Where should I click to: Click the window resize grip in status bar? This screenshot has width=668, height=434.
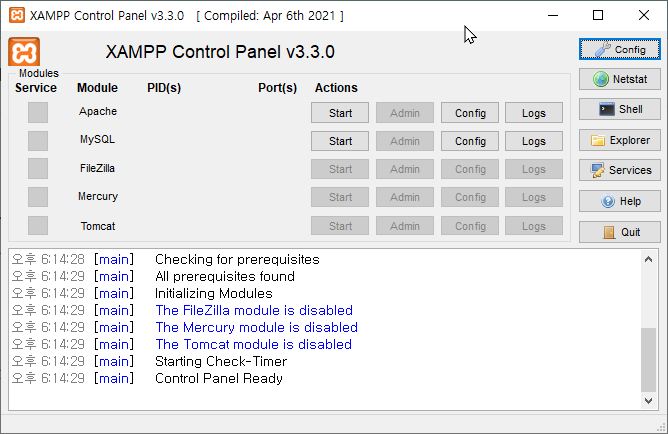[x=662, y=427]
